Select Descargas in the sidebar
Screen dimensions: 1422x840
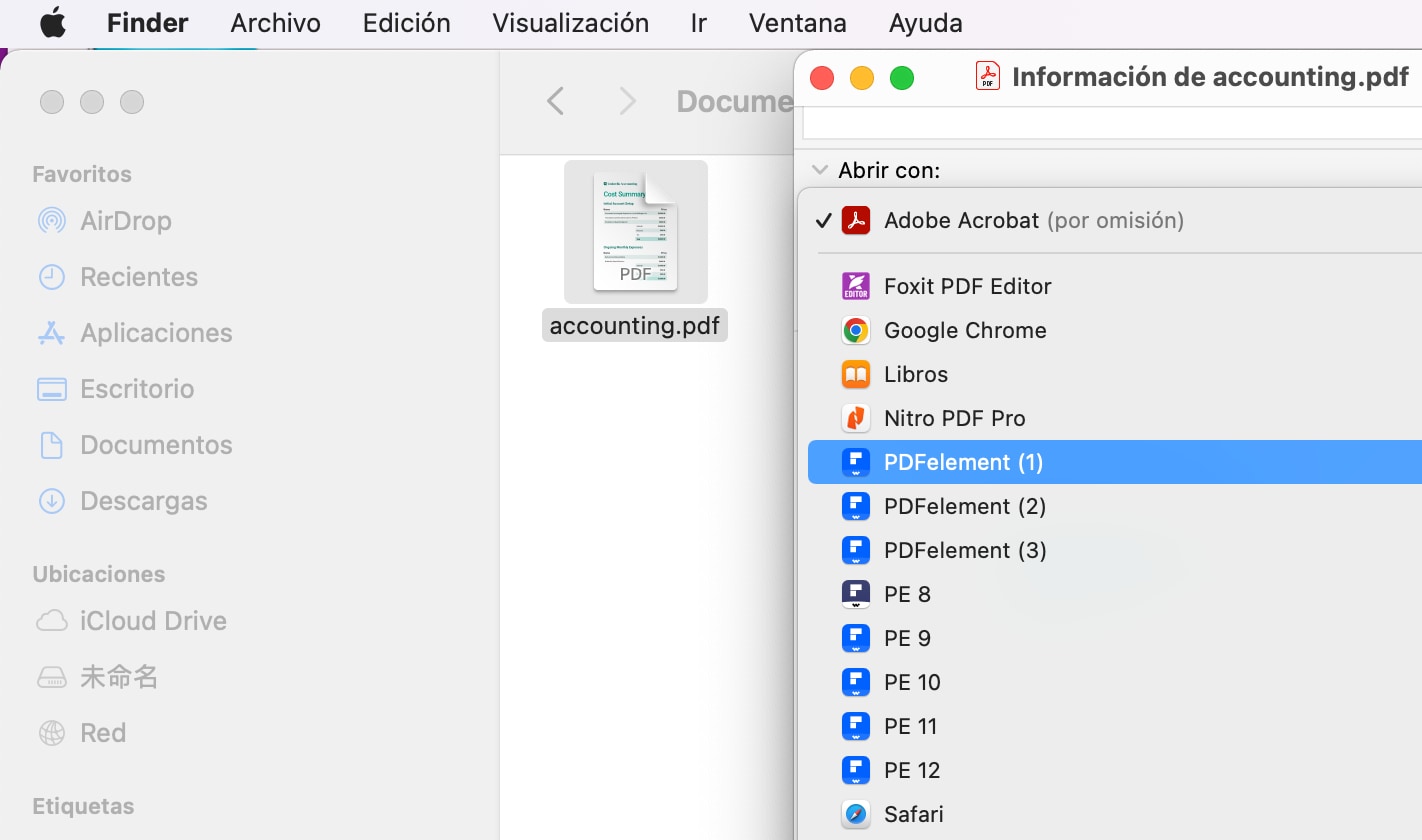tap(144, 501)
